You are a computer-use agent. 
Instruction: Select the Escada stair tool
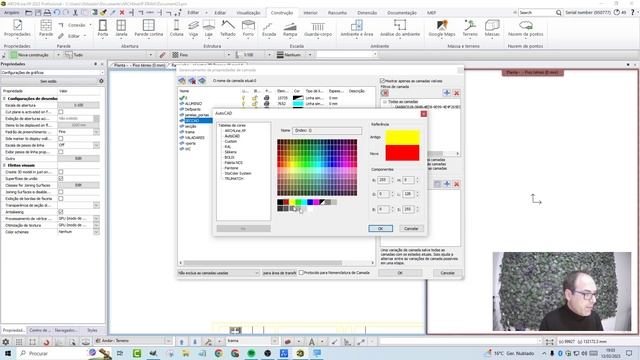[x=269, y=29]
